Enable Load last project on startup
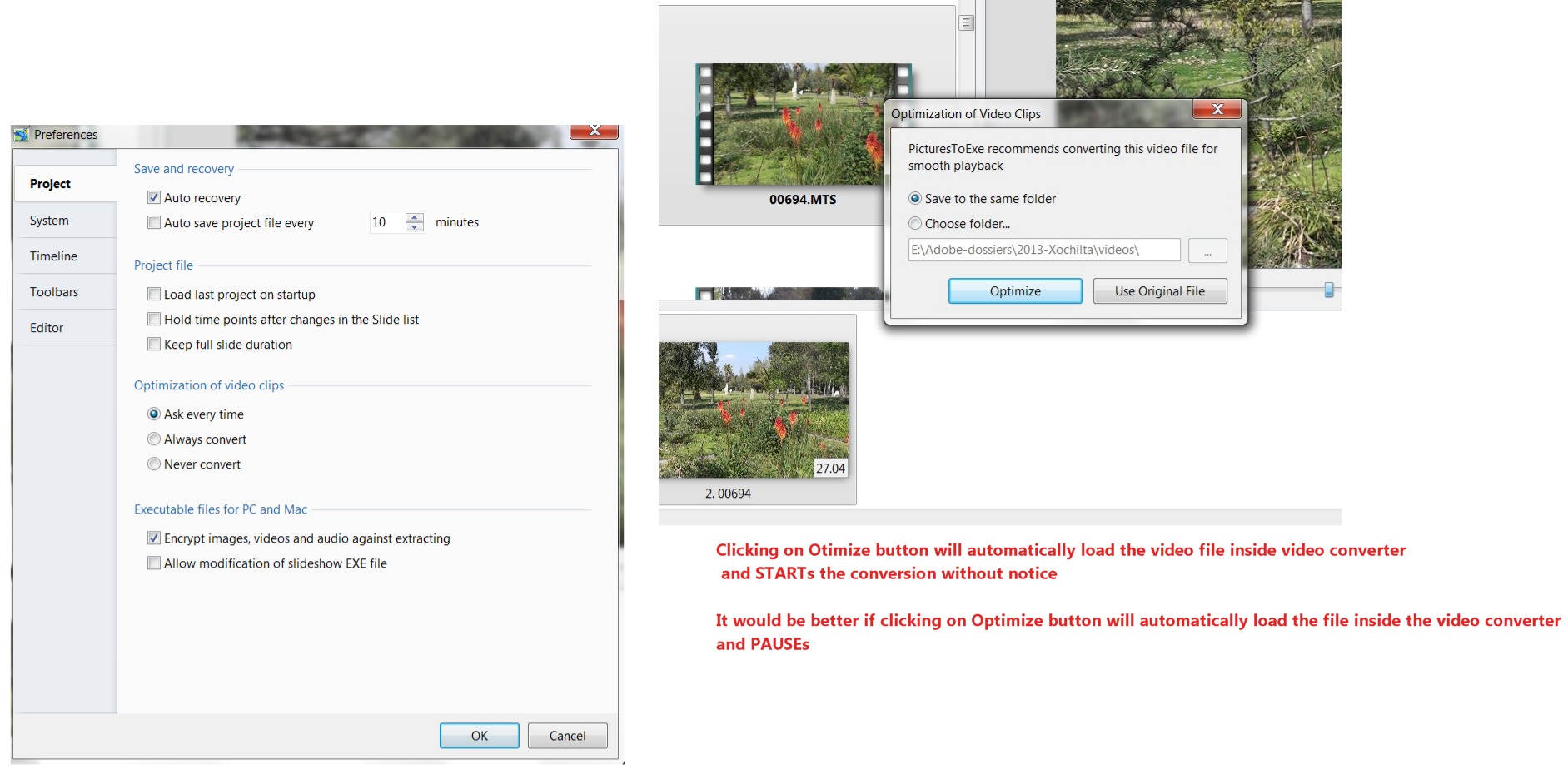Screen dimensions: 1568x774 (154, 295)
